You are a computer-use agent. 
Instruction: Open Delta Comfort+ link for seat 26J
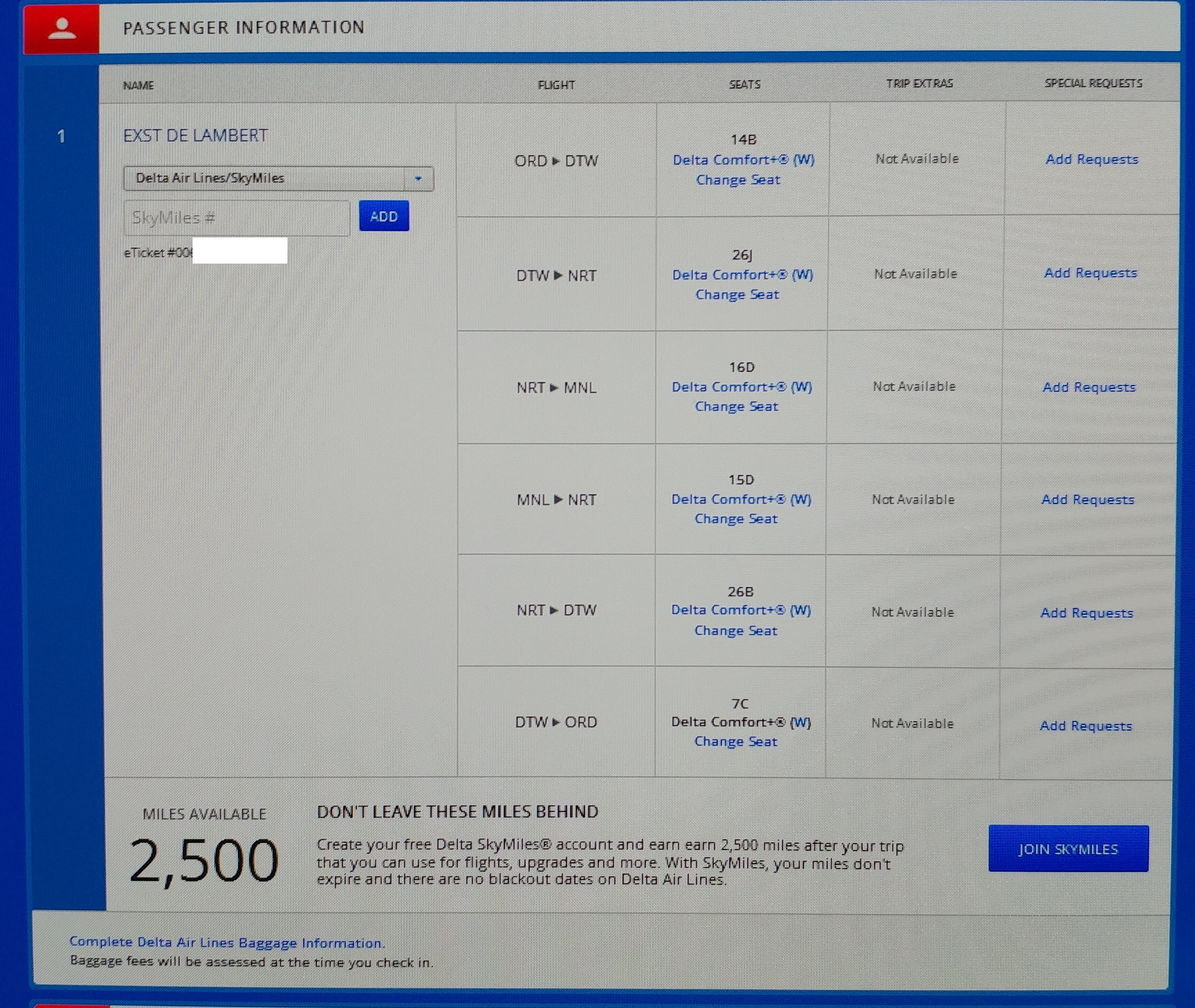[x=743, y=274]
